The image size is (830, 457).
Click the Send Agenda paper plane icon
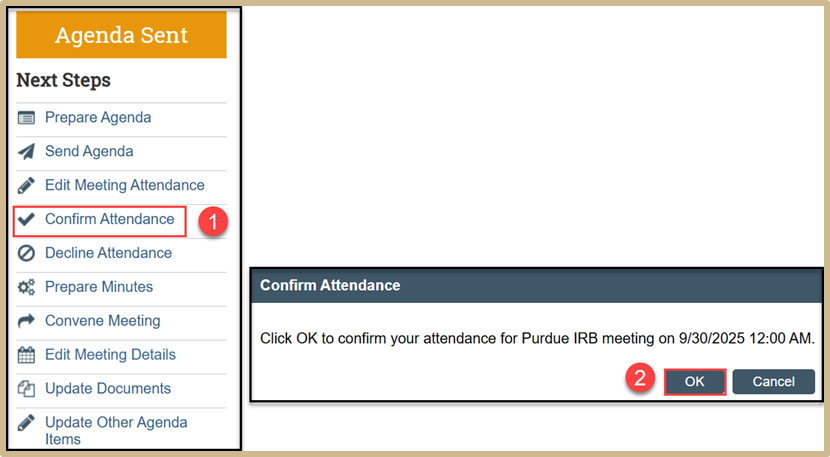(27, 152)
